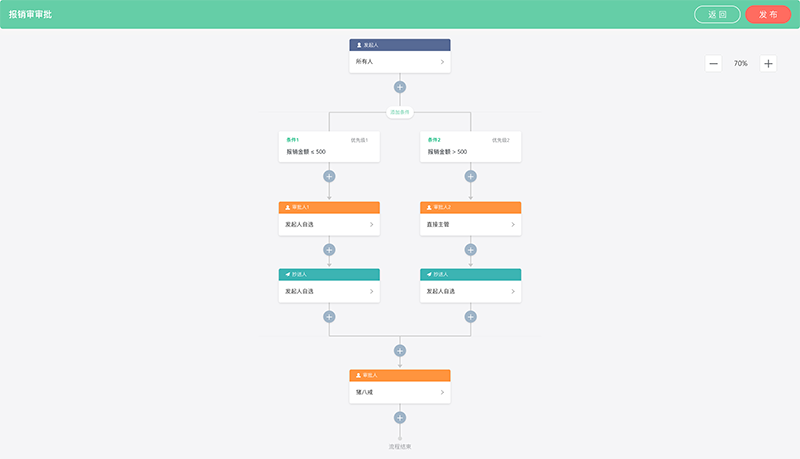Expand the 猪八戒 approver node chevron
800x459 pixels.
click(442, 392)
